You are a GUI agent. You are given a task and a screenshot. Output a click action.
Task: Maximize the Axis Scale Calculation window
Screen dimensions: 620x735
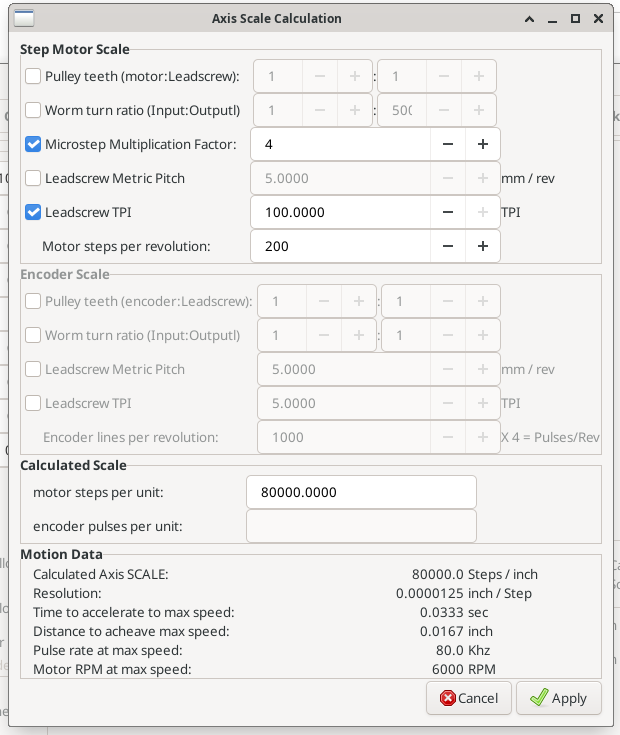pyautogui.click(x=575, y=18)
